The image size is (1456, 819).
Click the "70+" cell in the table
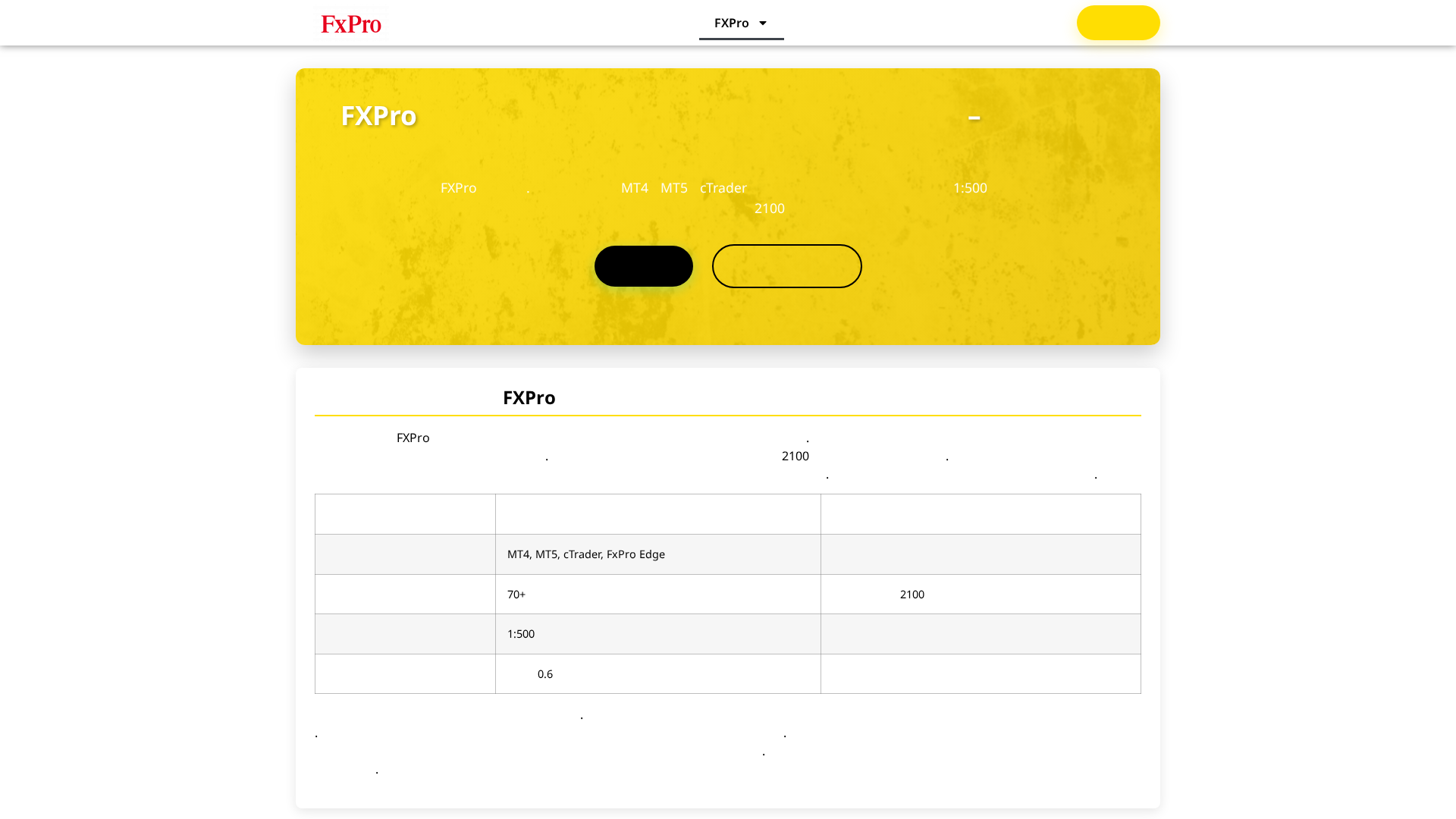516,595
